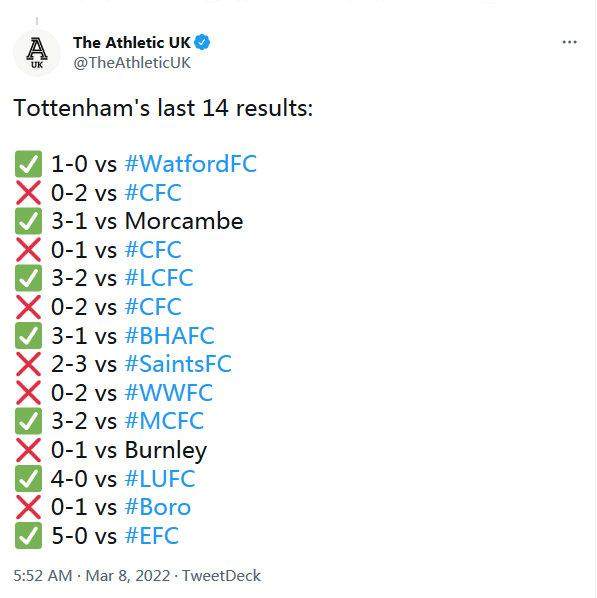Open the 5:52 AM Mar 8, 2022 timestamp

coord(92,576)
